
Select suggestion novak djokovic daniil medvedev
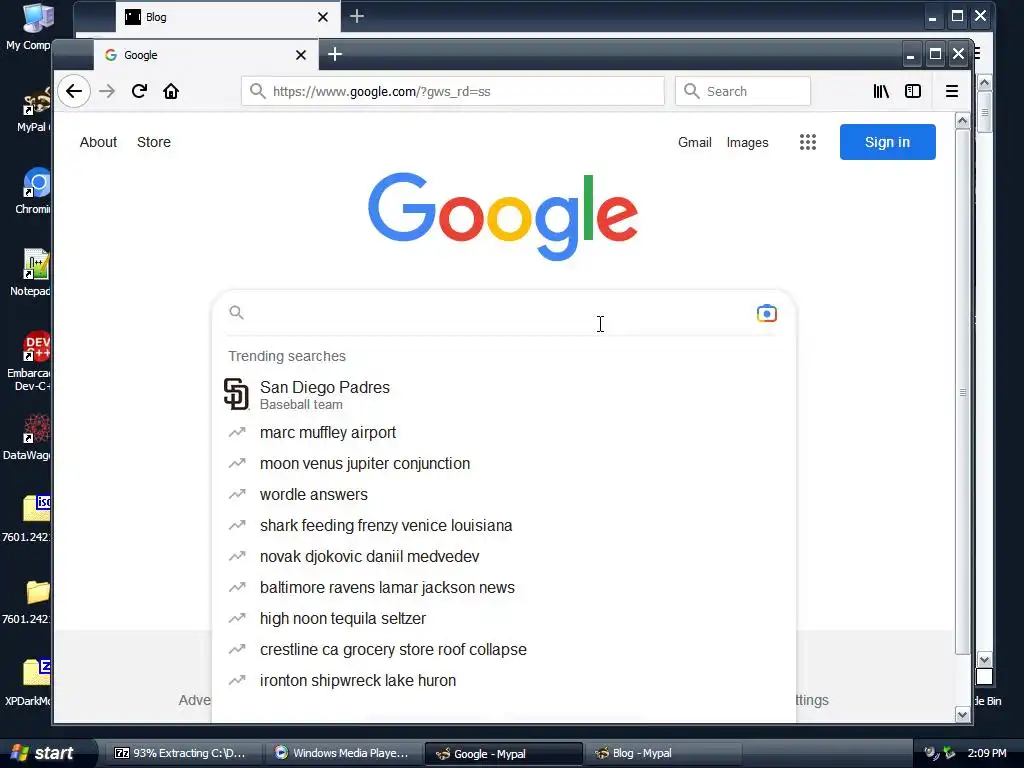pyautogui.click(x=502, y=556)
